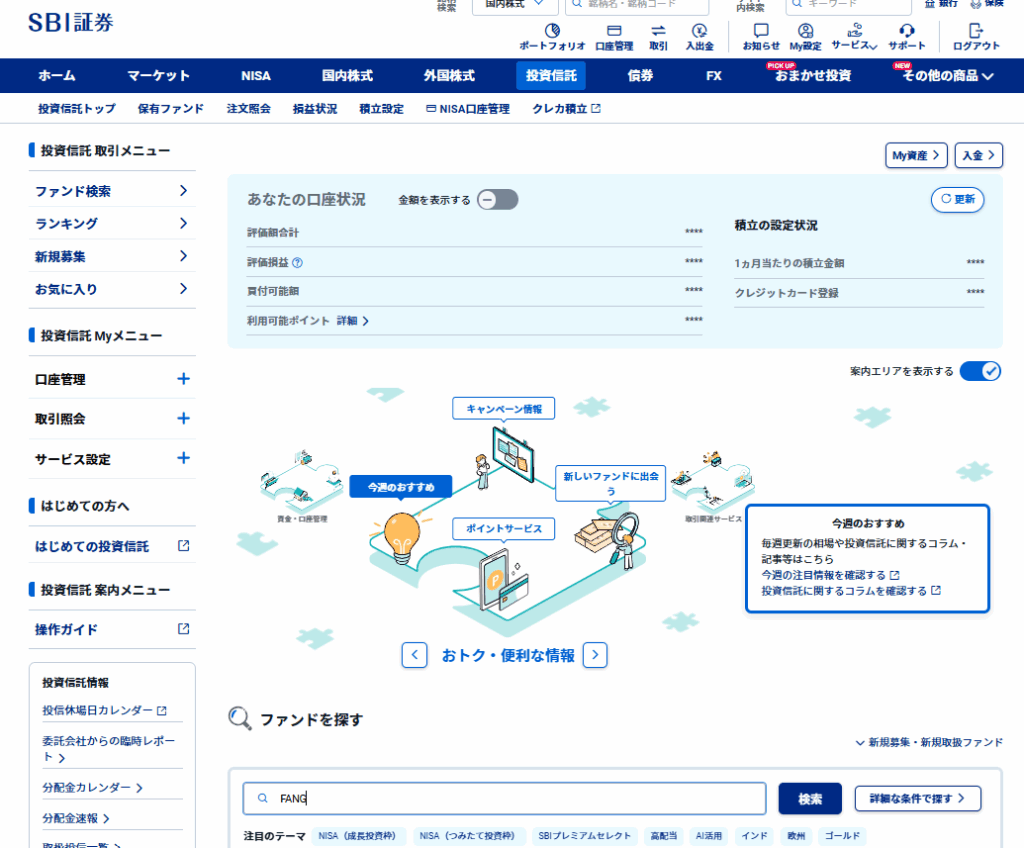Click the help icon beside 評価損益
Image resolution: width=1024 pixels, height=848 pixels.
click(297, 263)
